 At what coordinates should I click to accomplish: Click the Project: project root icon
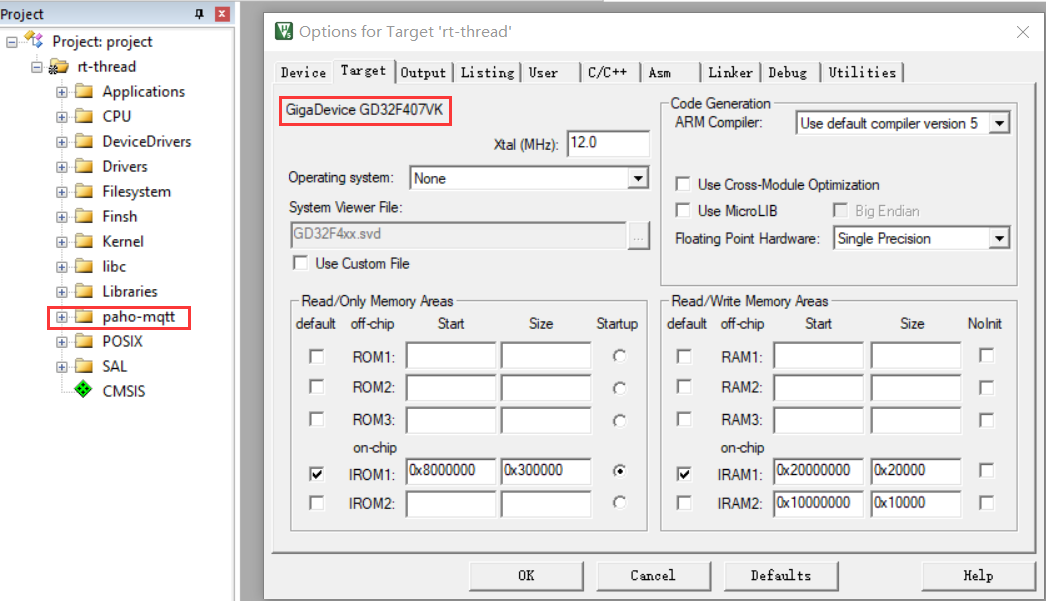pyautogui.click(x=34, y=40)
